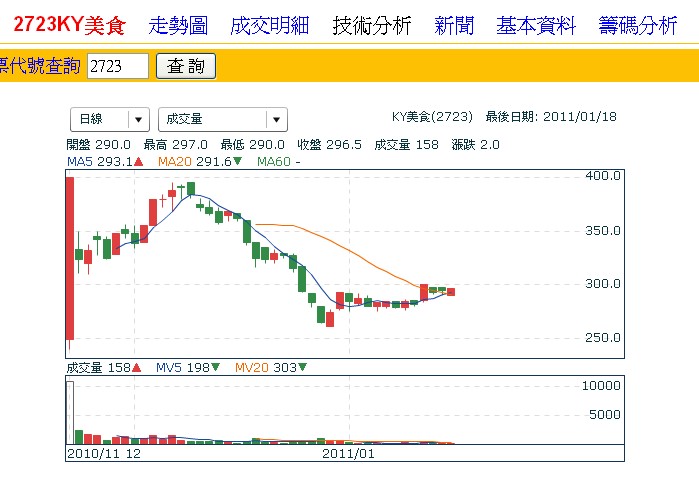699x481 pixels.
Task: Click the 10000 volume axis label
Action: click(x=601, y=386)
